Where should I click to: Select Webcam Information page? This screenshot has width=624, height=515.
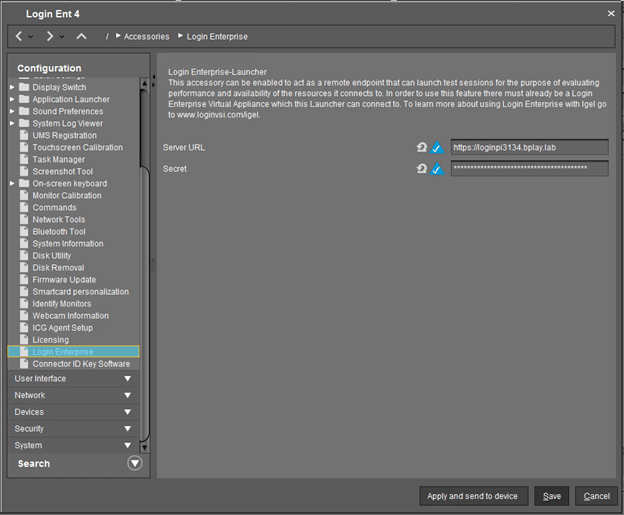[70, 316]
